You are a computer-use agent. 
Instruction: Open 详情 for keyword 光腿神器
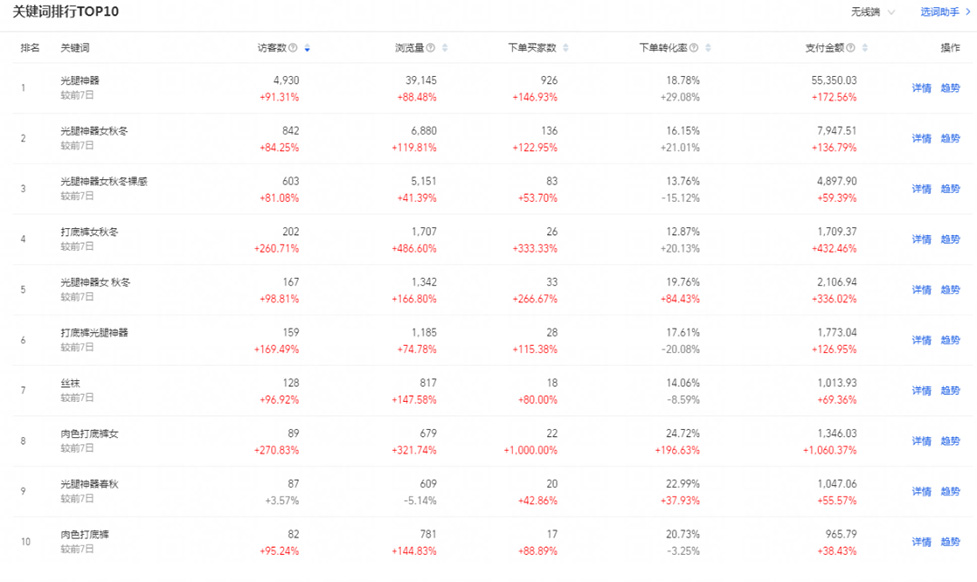[x=921, y=88]
